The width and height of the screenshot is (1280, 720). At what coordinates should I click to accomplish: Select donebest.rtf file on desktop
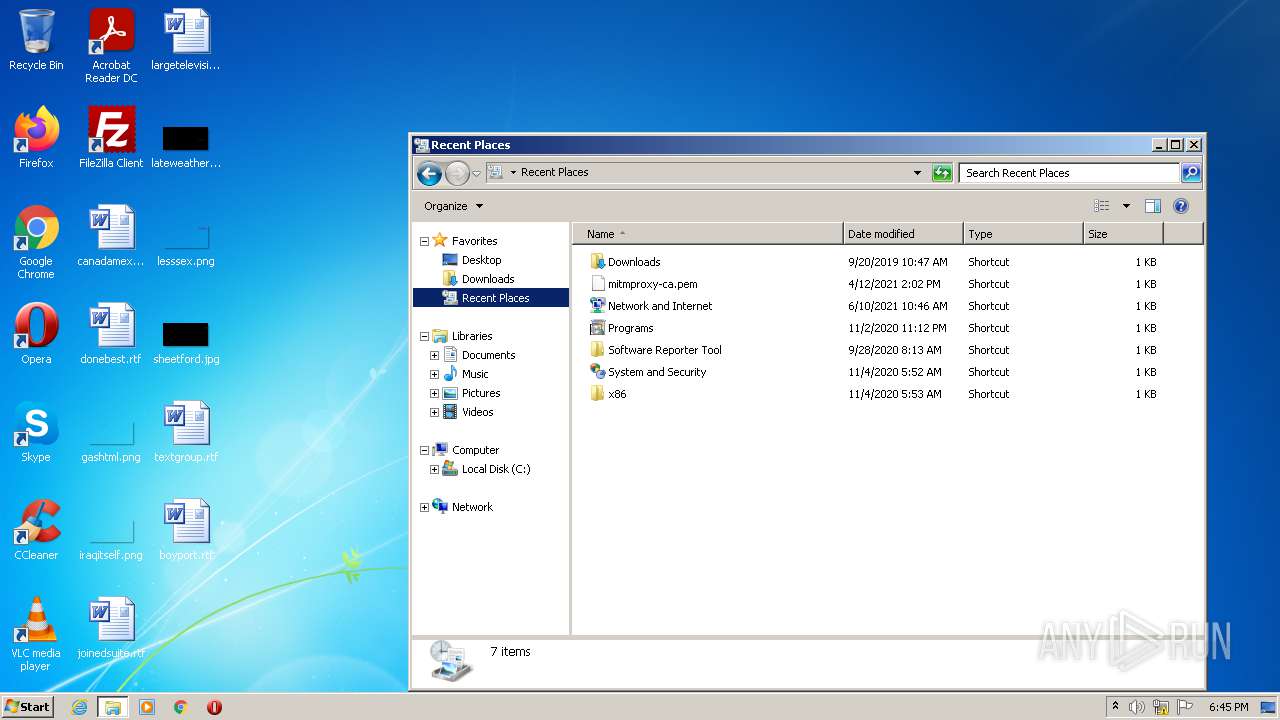tap(111, 334)
